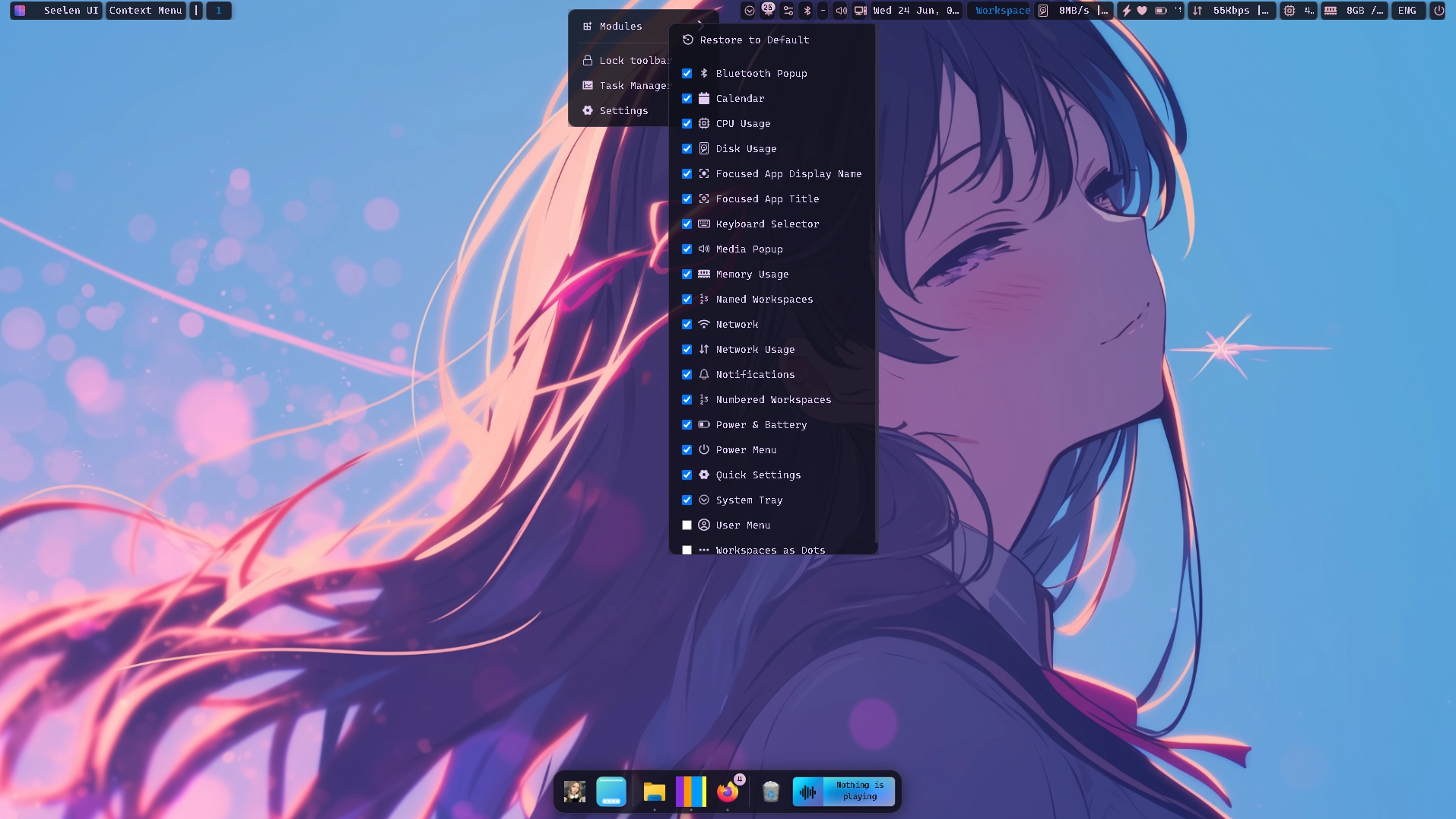
Task: Open File Explorer from the dock
Action: point(654,792)
